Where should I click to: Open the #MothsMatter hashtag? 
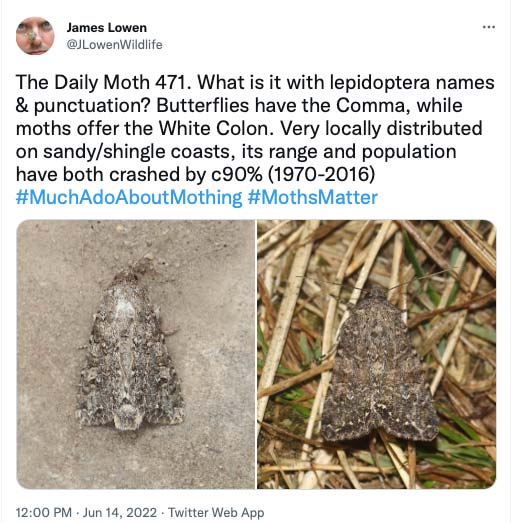coord(313,197)
